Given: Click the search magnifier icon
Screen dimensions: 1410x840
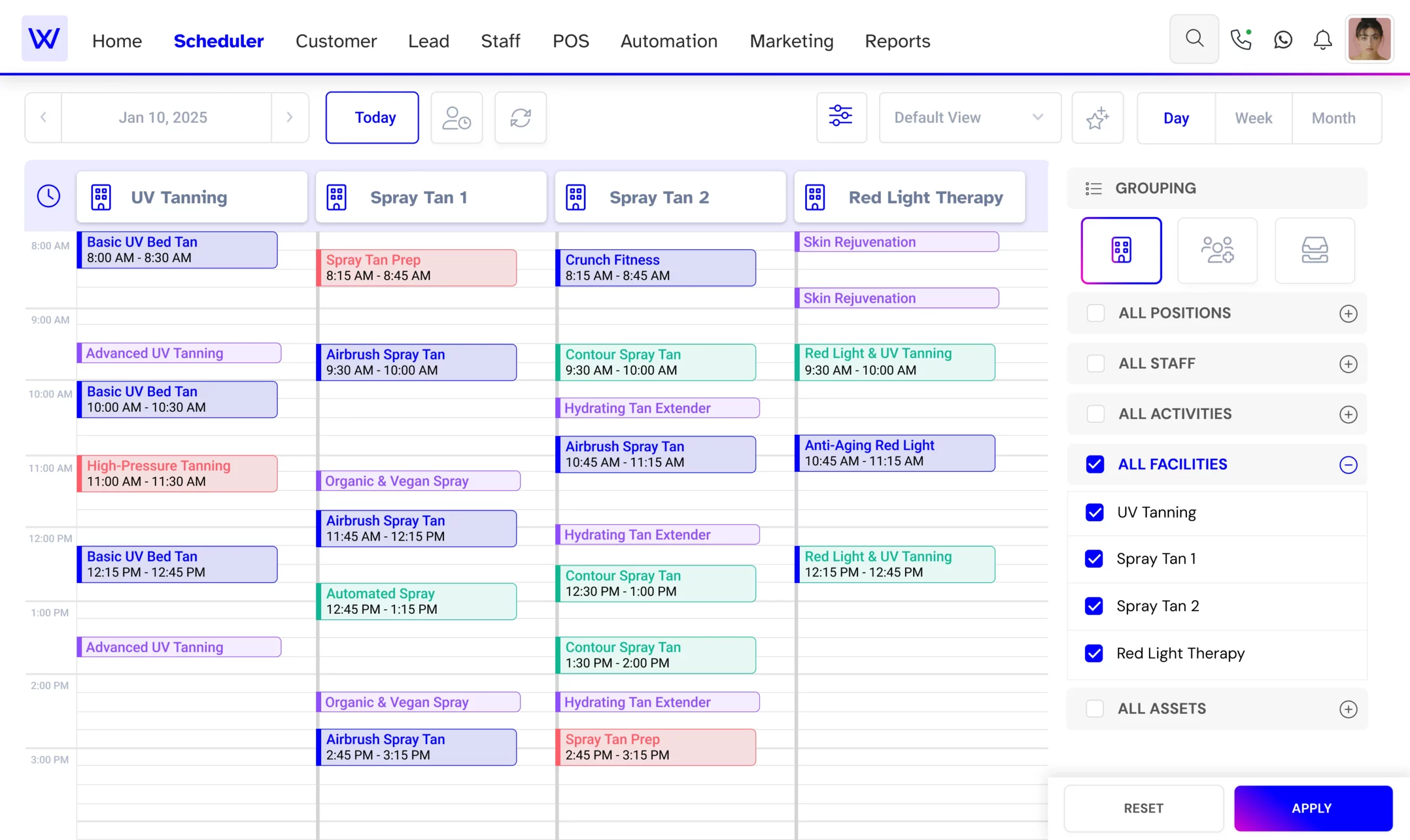Looking at the screenshot, I should tap(1194, 39).
